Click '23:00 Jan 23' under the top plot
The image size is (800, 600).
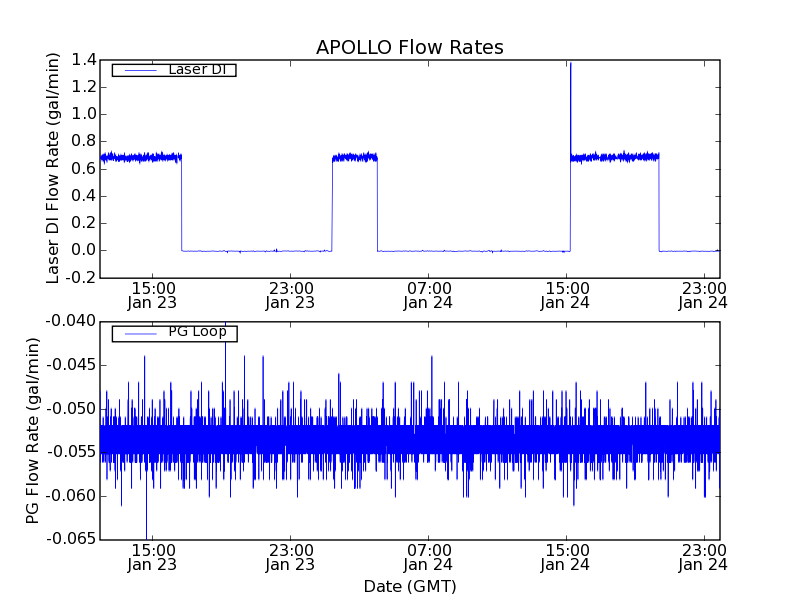pos(290,296)
